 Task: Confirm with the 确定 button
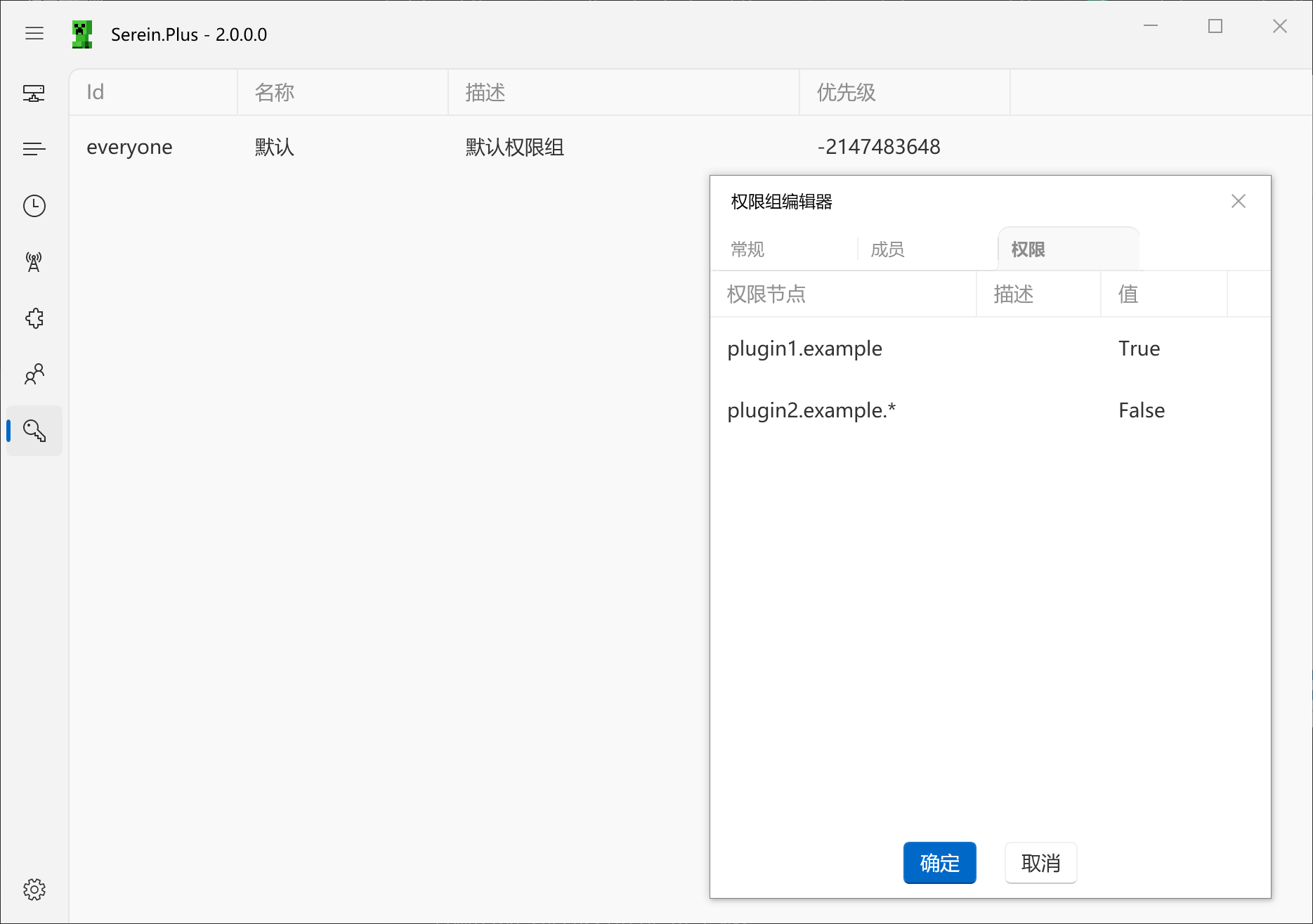click(x=940, y=863)
